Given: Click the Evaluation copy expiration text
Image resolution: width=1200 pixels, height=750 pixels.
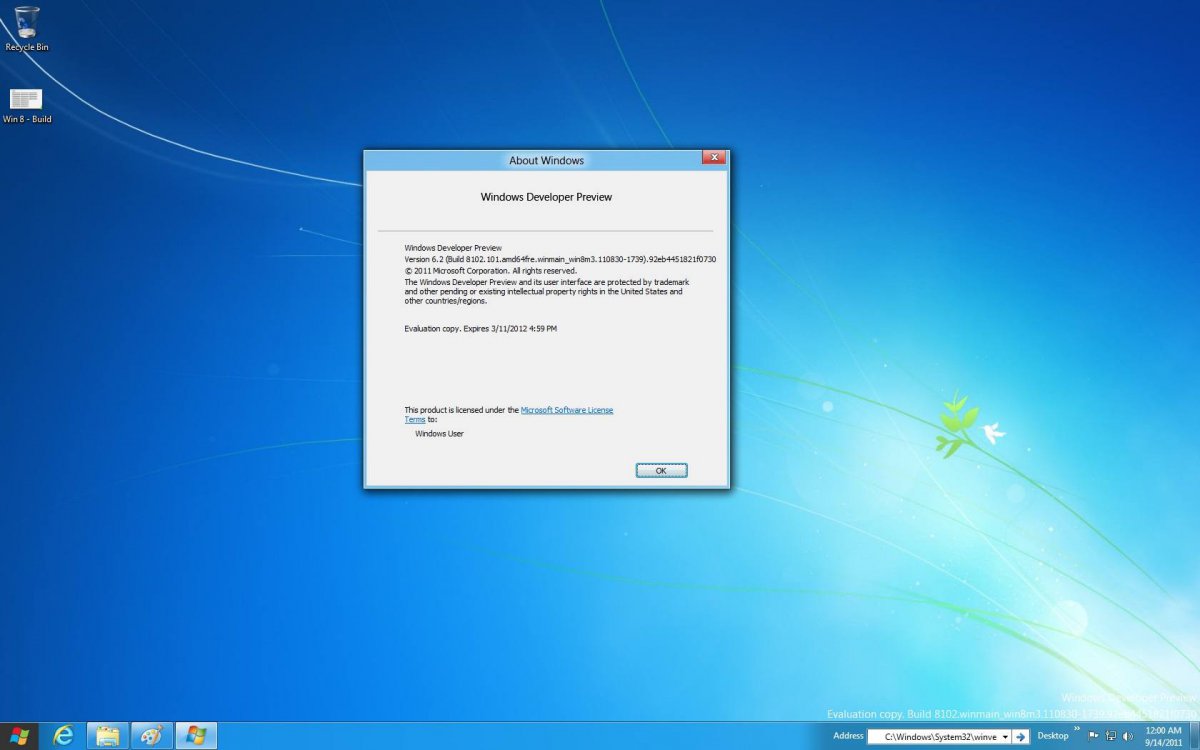Looking at the screenshot, I should pyautogui.click(x=481, y=328).
